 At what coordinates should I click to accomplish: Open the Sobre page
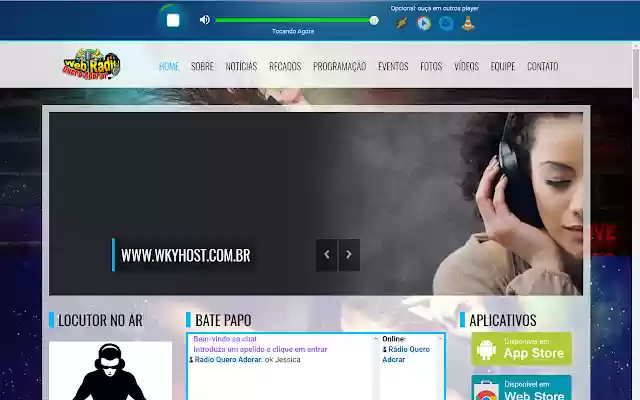point(202,66)
